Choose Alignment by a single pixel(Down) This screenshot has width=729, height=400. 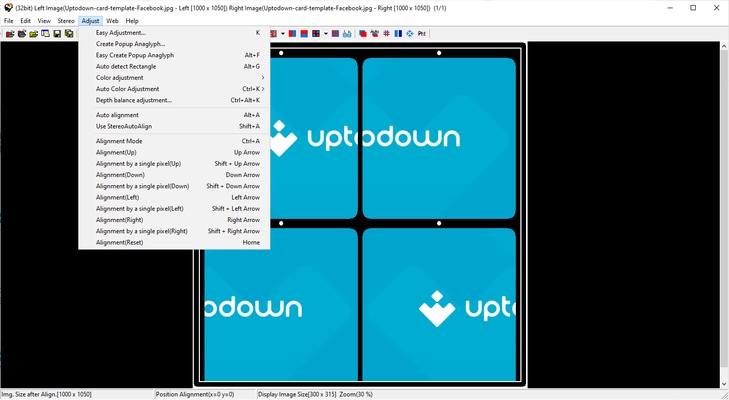(x=174, y=186)
